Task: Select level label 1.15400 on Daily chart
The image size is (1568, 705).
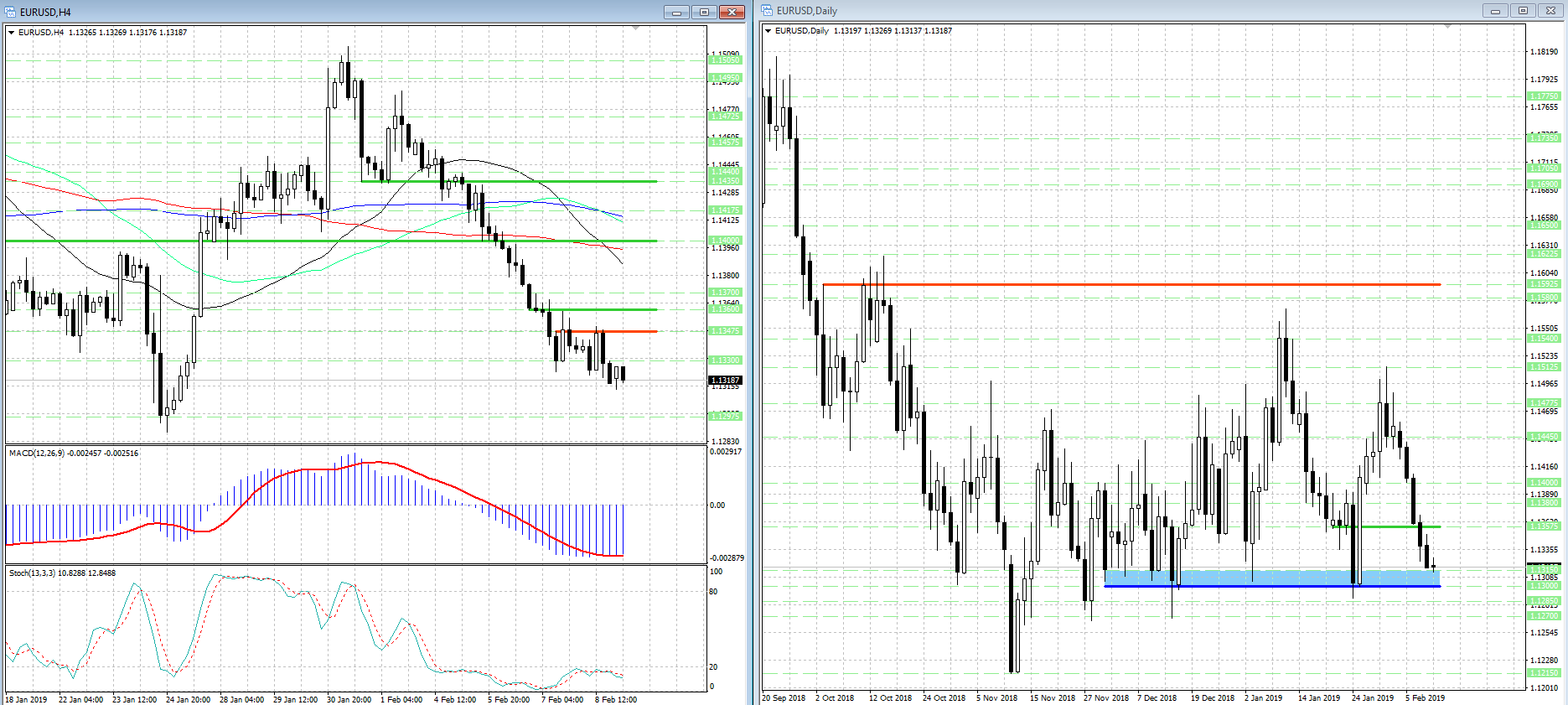Action: 1545,339
